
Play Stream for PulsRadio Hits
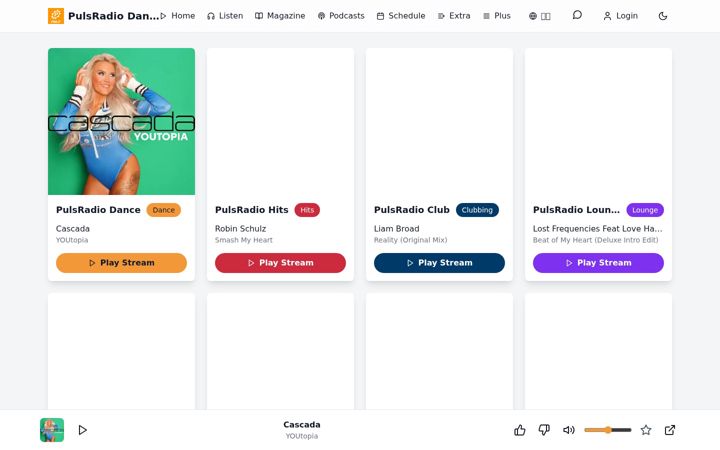coord(280,263)
